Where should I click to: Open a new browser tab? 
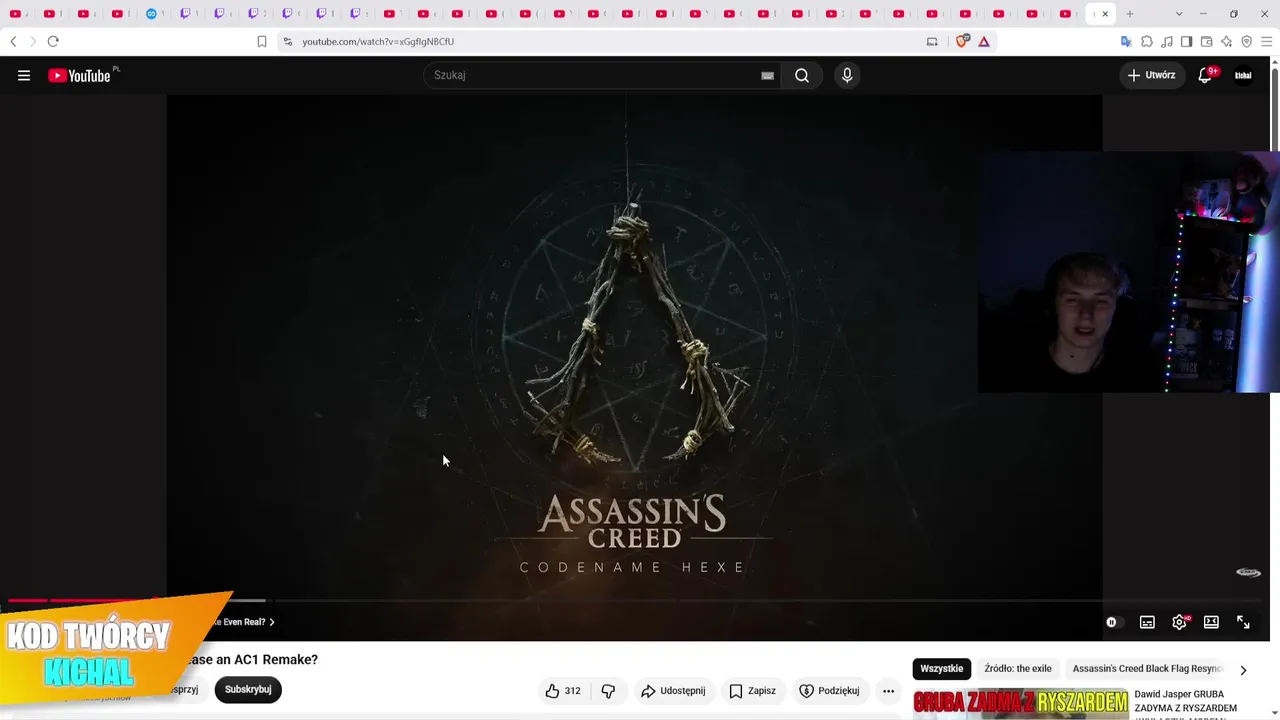click(x=1130, y=14)
